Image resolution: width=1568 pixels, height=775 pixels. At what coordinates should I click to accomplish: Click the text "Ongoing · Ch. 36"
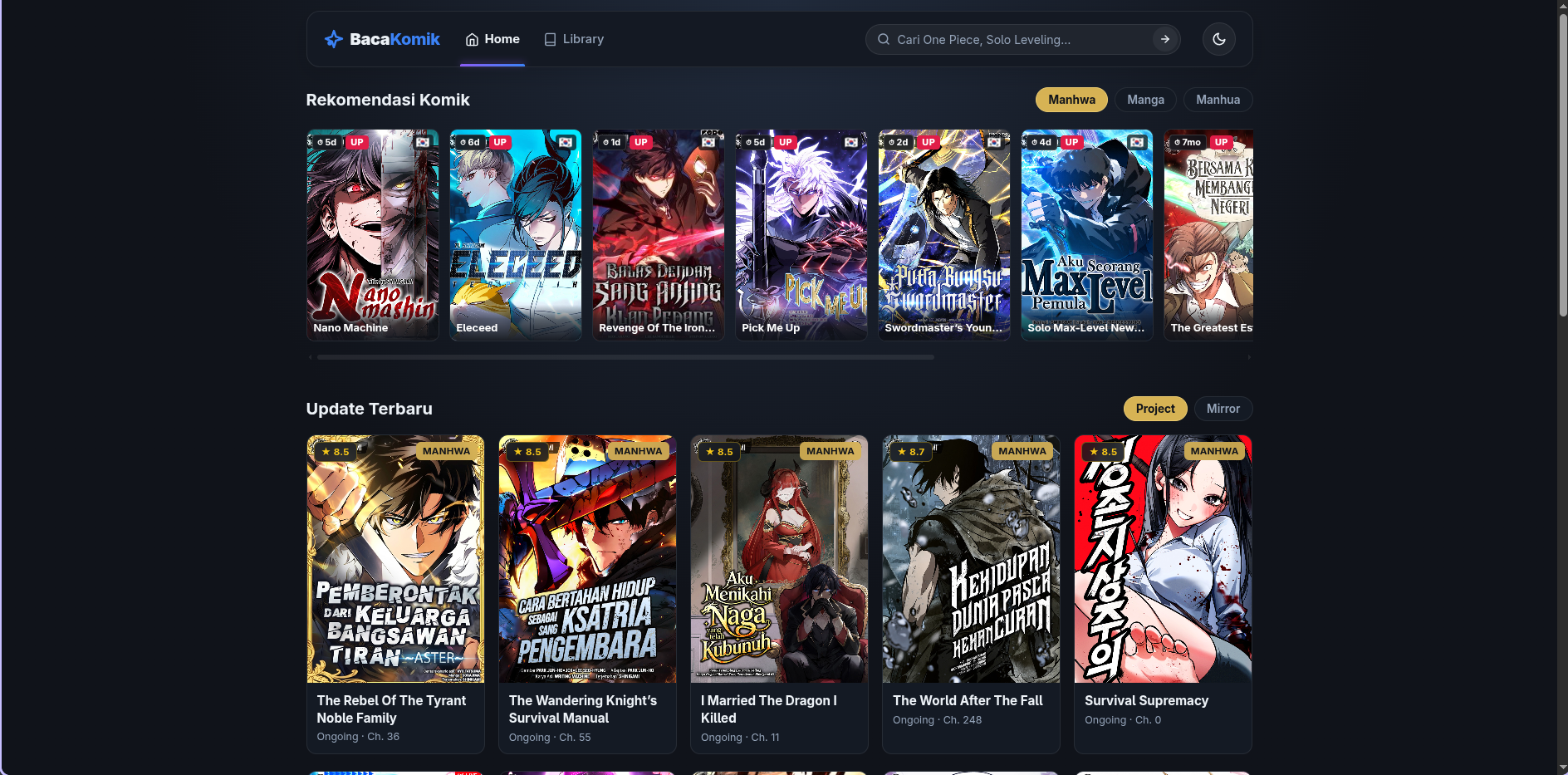358,737
